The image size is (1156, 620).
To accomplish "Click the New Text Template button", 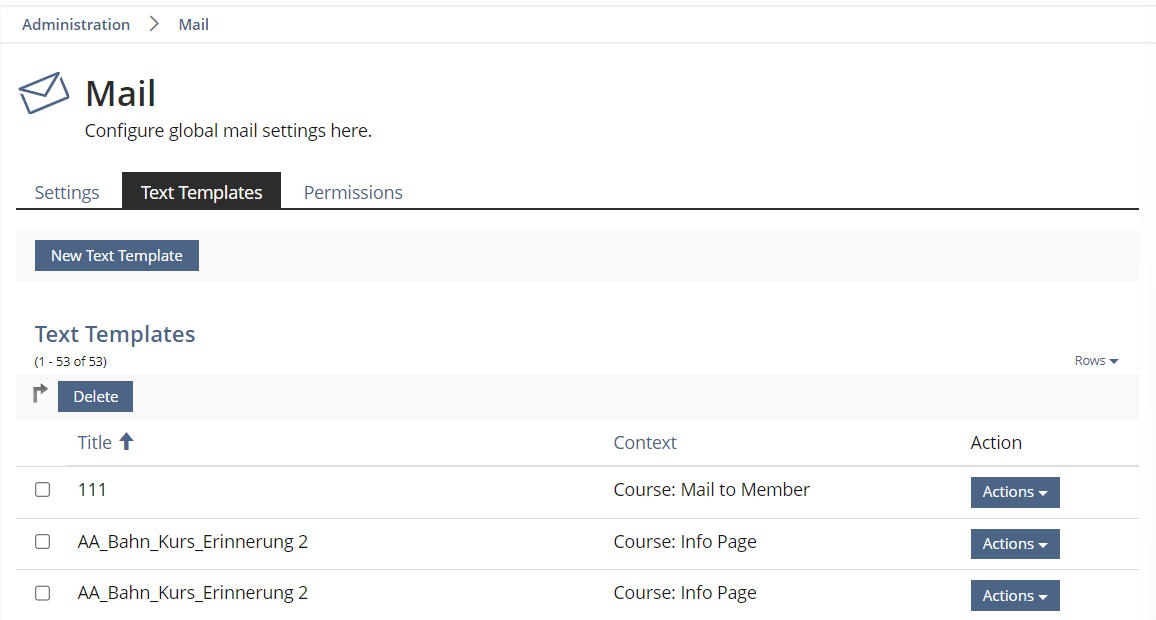I will tap(117, 256).
